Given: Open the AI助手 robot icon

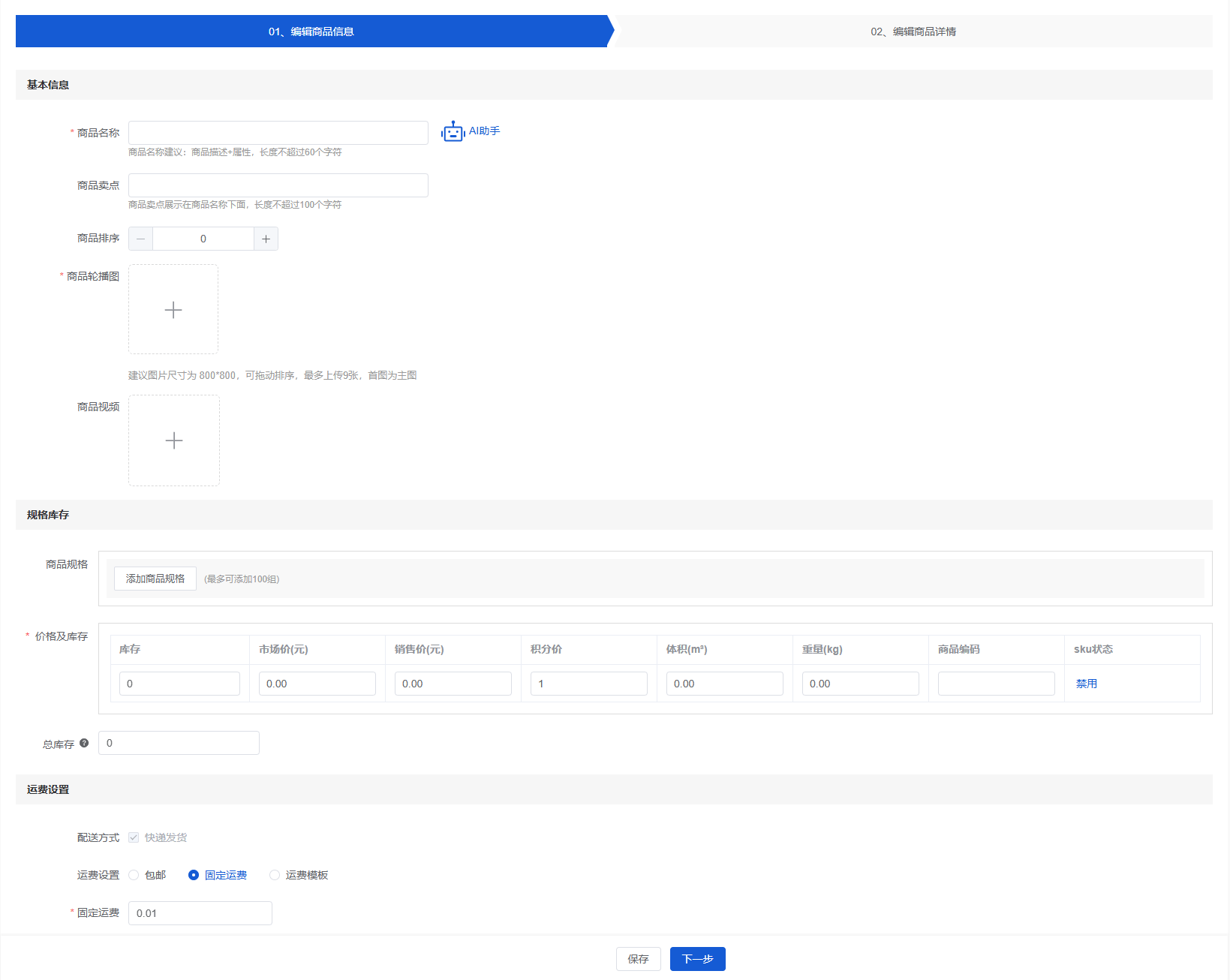Looking at the screenshot, I should point(453,132).
